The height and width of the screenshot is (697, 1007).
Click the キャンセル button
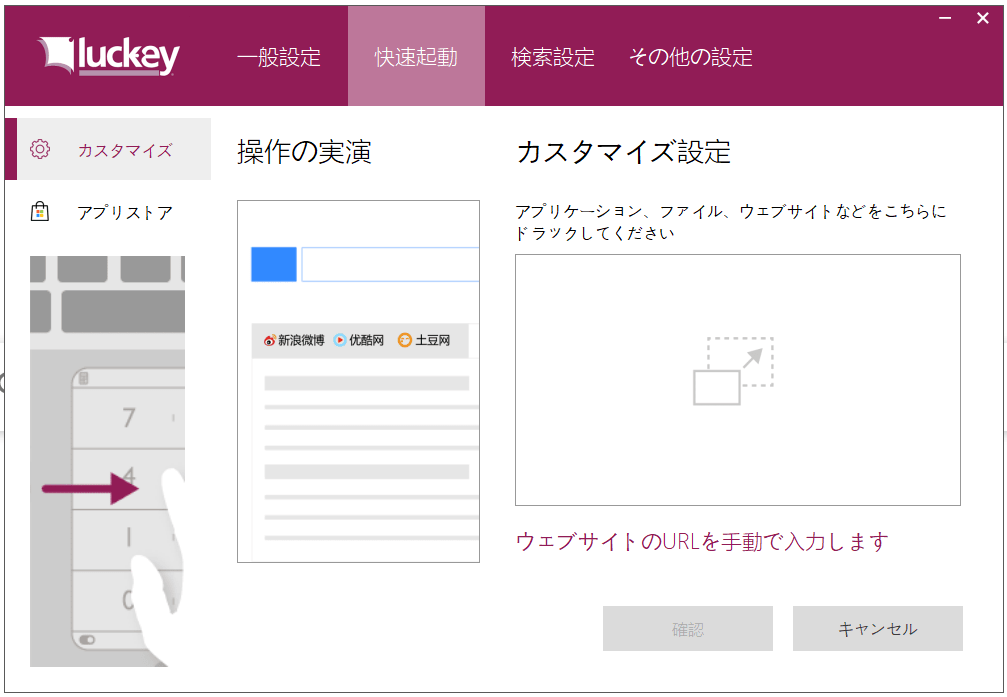point(878,629)
